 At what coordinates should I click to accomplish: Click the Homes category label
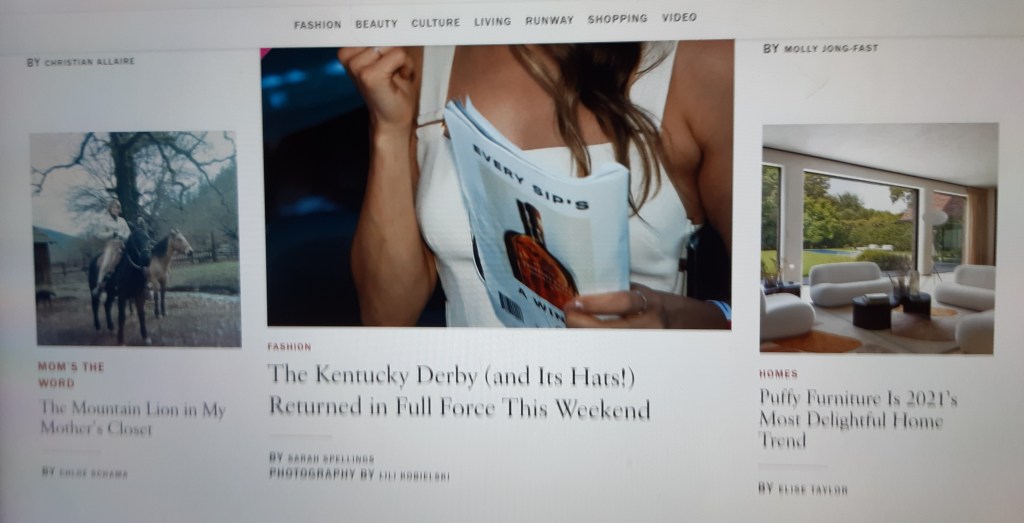coord(778,374)
